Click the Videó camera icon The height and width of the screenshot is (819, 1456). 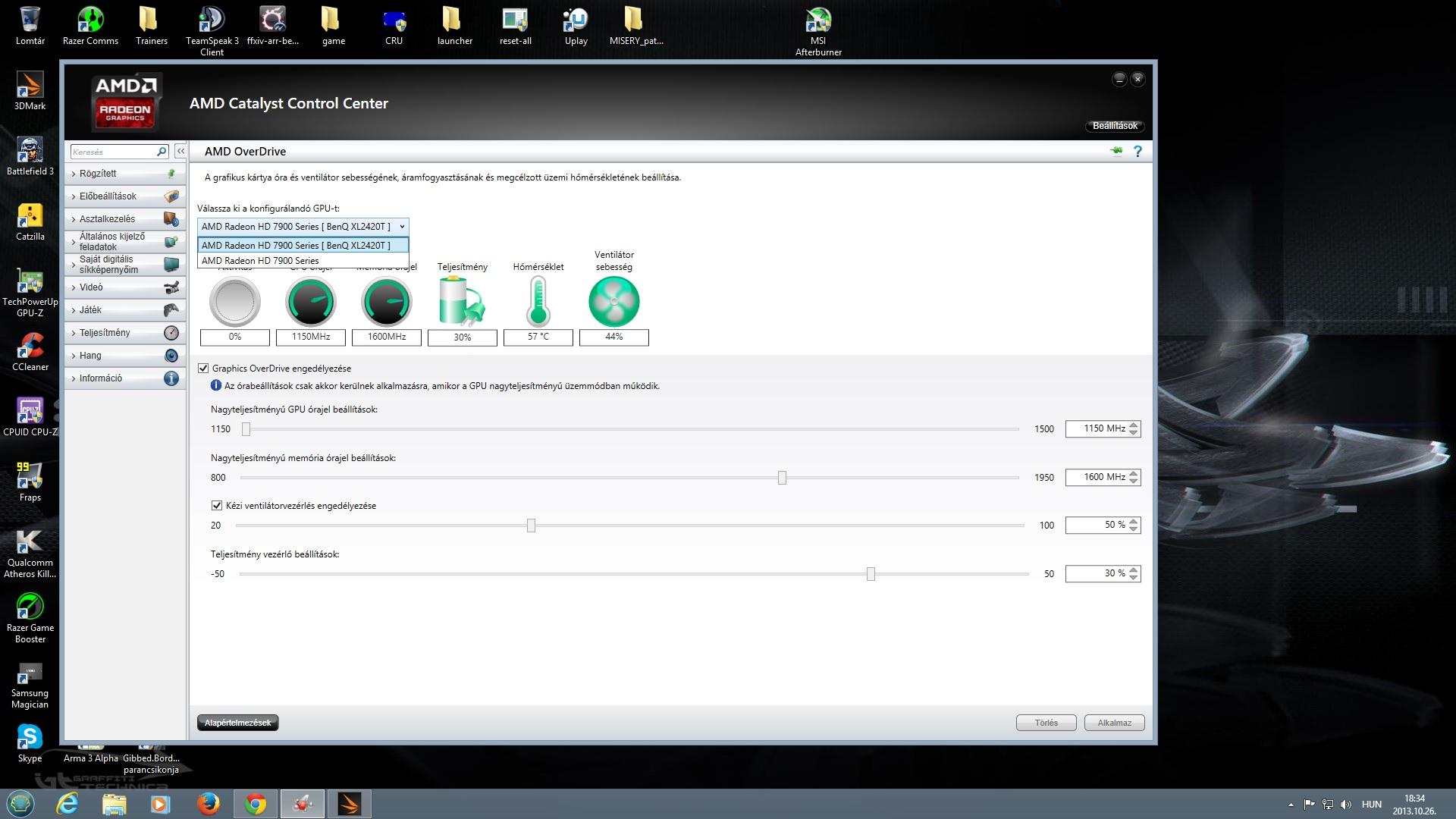[171, 287]
